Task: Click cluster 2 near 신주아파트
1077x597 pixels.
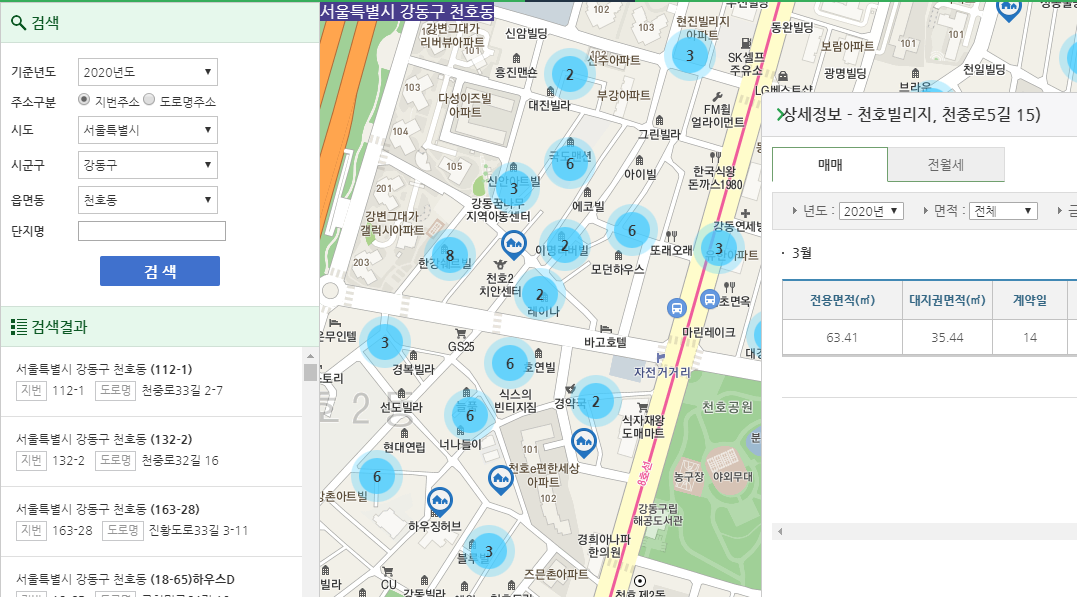Action: click(x=569, y=74)
